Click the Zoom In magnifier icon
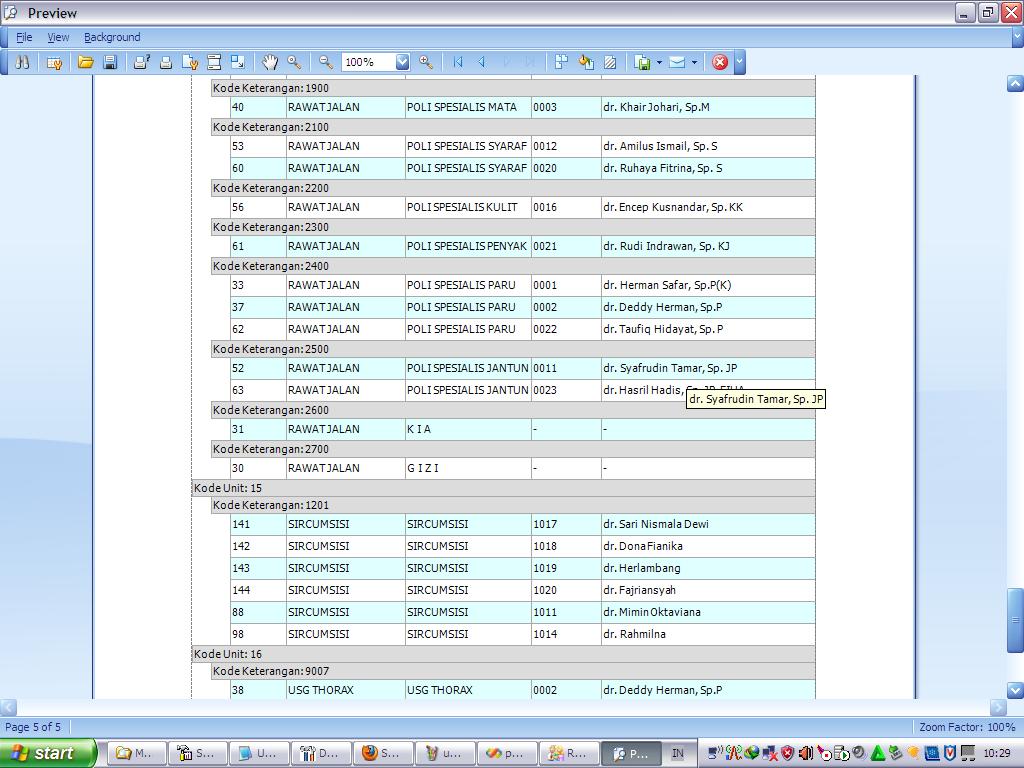 point(426,62)
